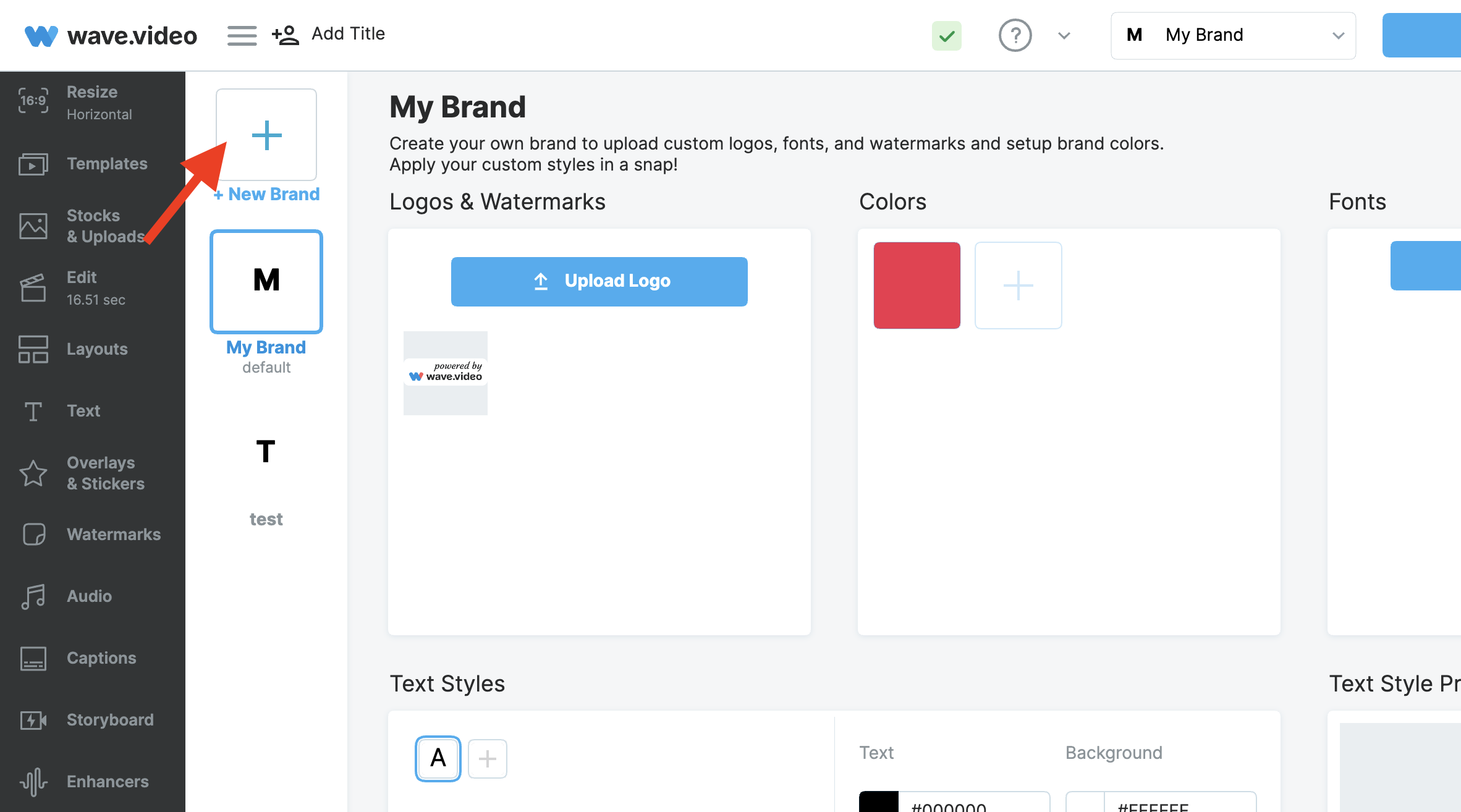The width and height of the screenshot is (1461, 812).
Task: Click the Enhancers waveform icon
Action: [x=33, y=782]
